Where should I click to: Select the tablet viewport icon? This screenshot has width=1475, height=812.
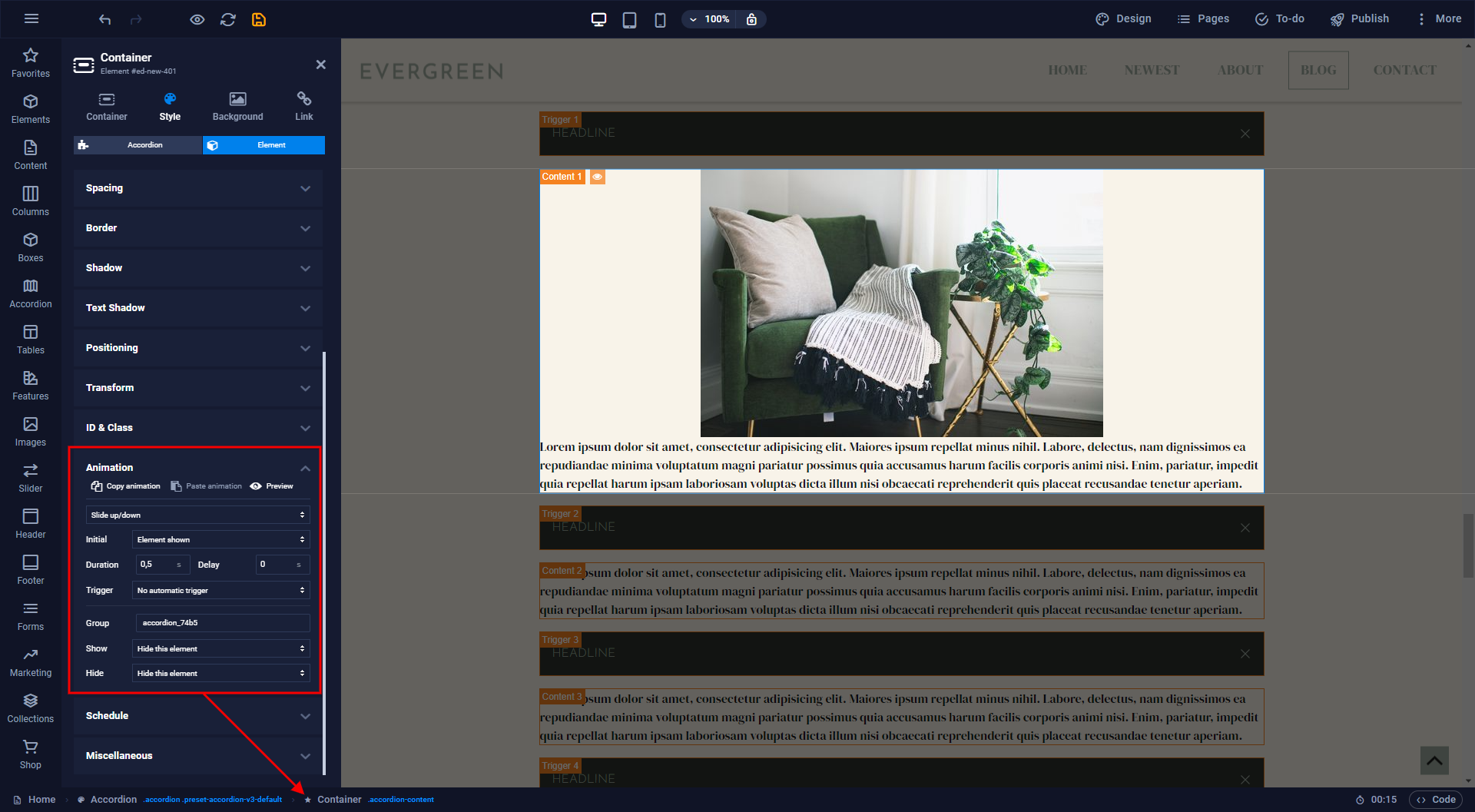click(629, 19)
